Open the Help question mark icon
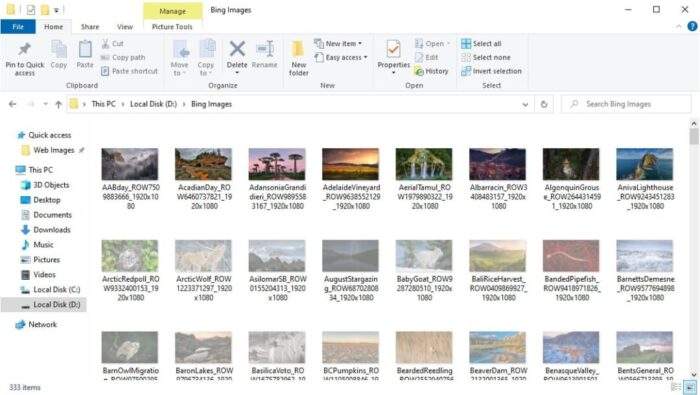This screenshot has height=395, width=700. pos(692,27)
